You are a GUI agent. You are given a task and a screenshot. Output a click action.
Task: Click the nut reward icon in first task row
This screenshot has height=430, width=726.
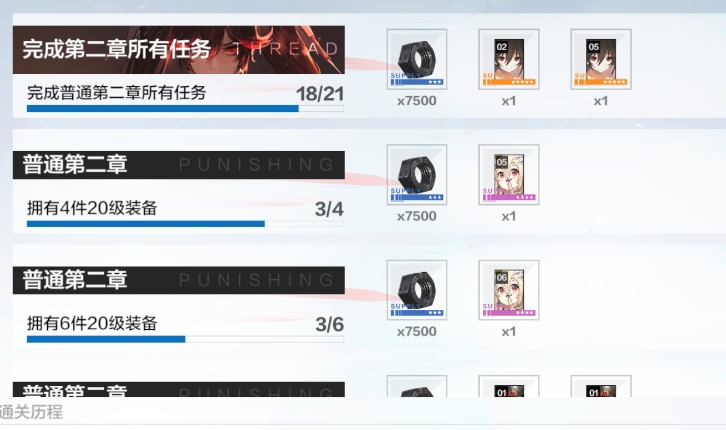[x=417, y=59]
